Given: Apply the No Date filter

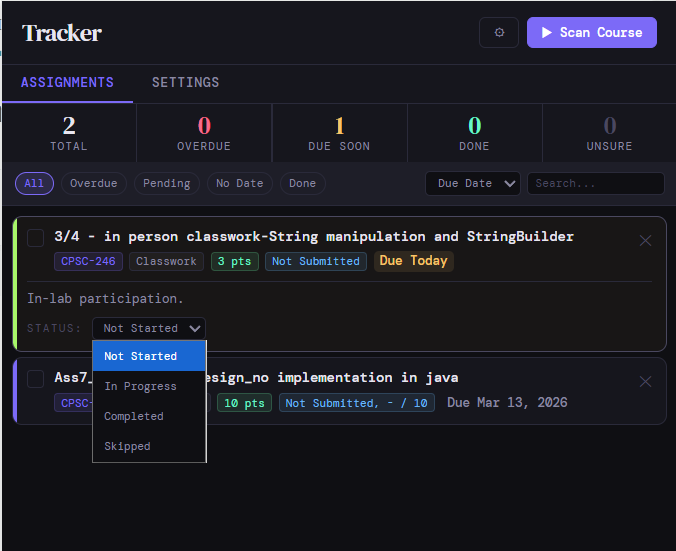Looking at the screenshot, I should [239, 183].
